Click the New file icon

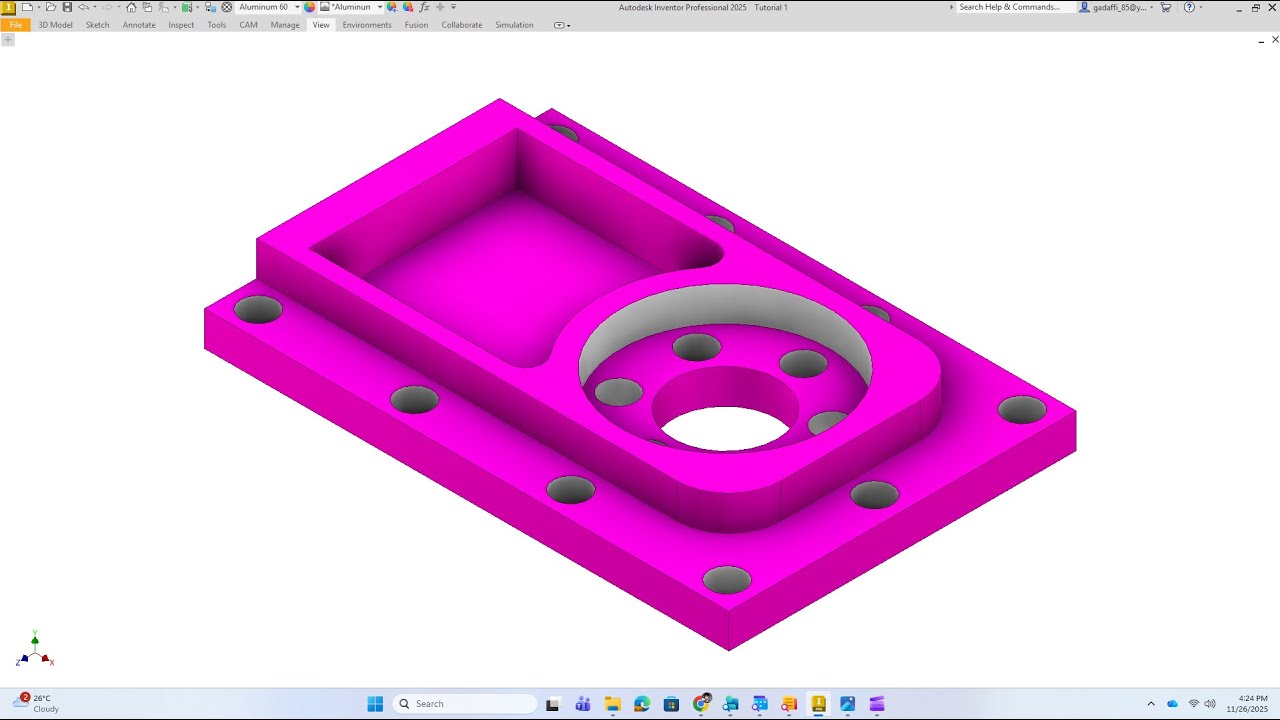27,7
